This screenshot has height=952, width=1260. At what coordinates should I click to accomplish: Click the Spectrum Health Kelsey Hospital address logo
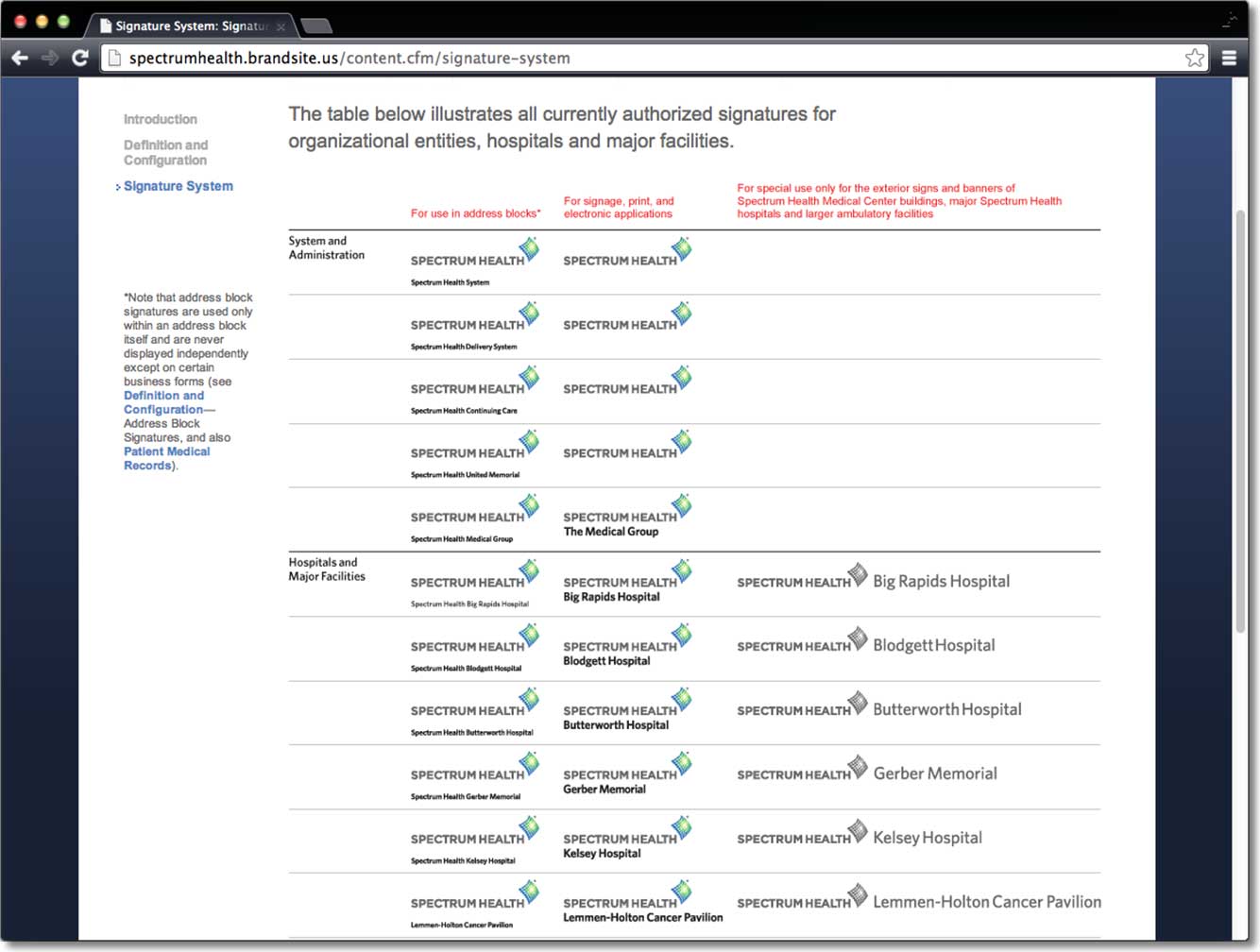475,841
